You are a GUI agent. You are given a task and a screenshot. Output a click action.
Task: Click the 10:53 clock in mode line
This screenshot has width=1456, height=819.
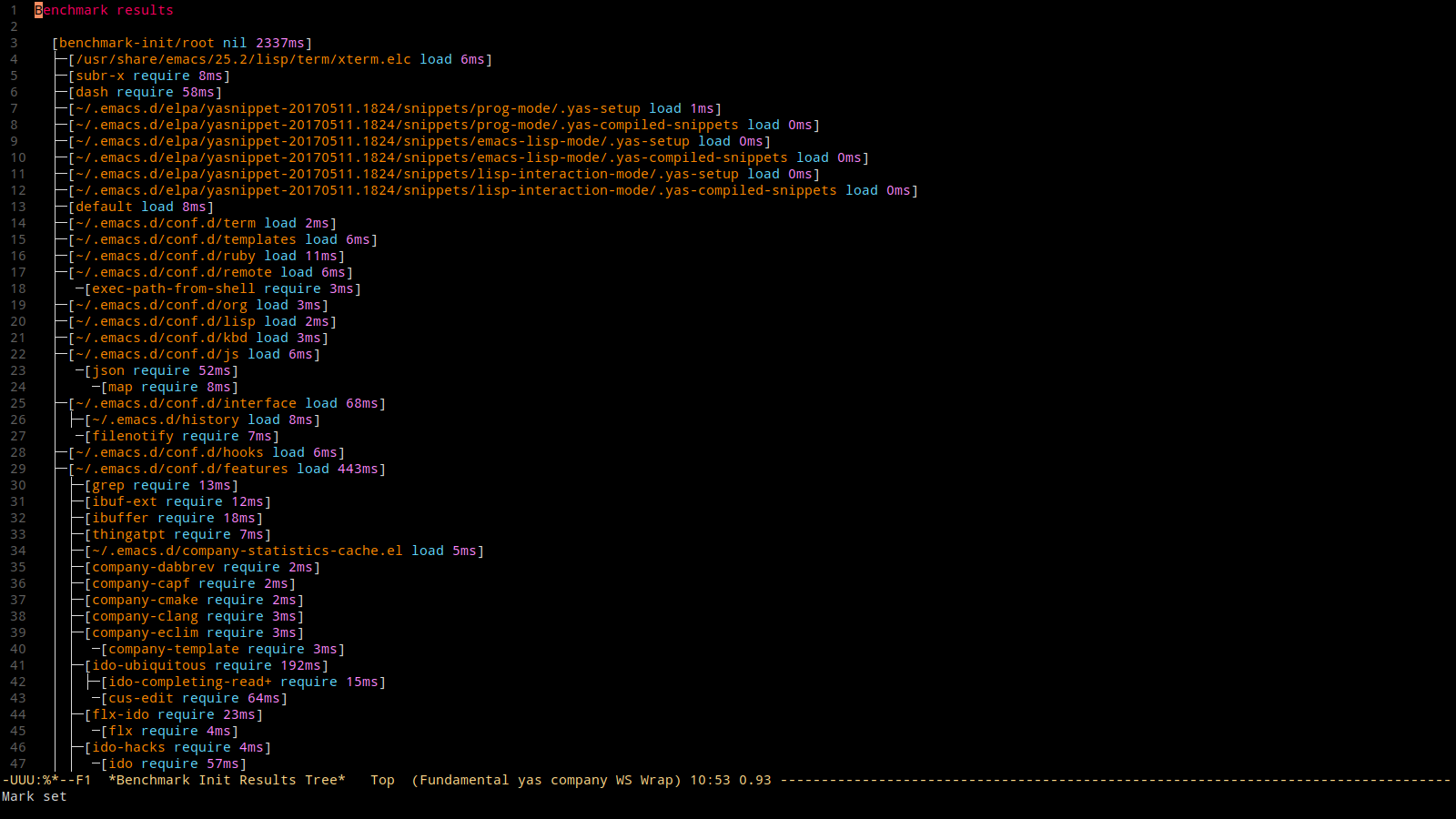(710, 780)
